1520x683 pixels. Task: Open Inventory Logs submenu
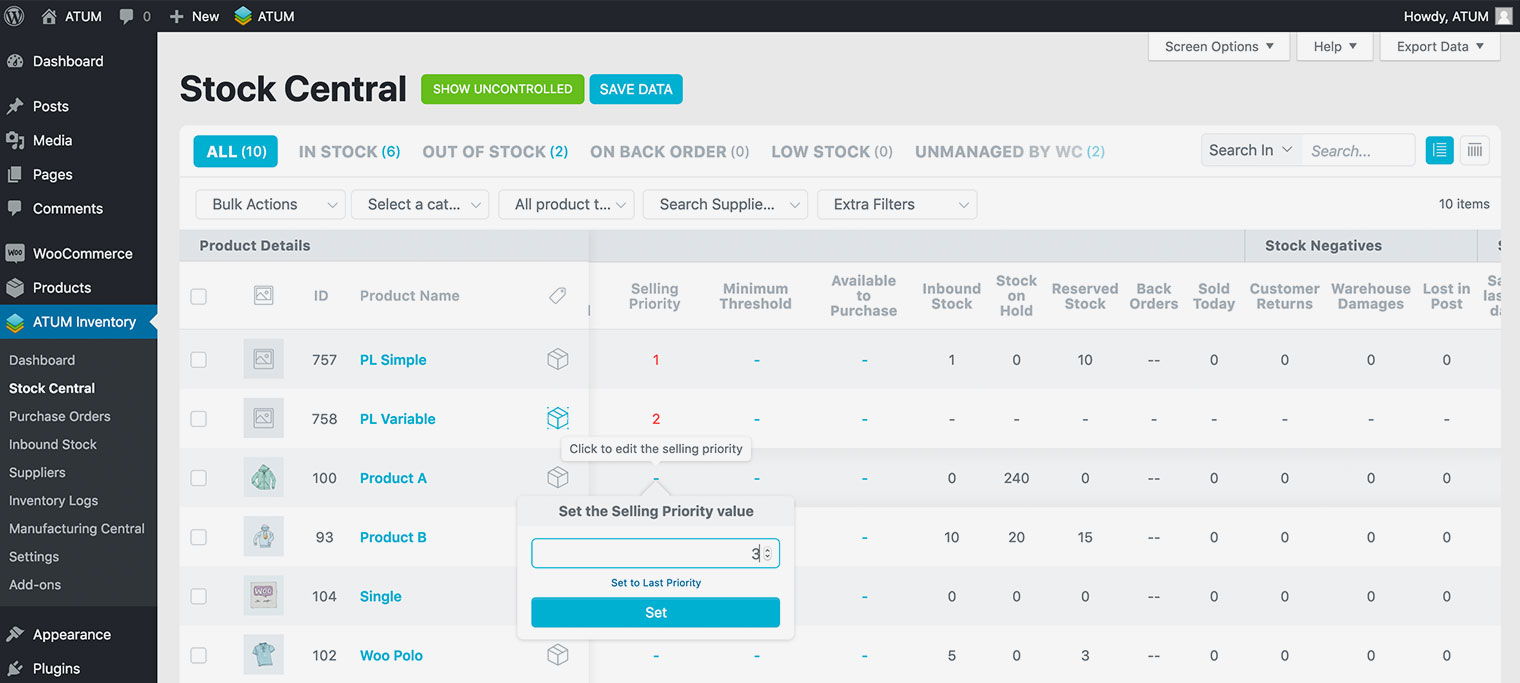coord(53,500)
